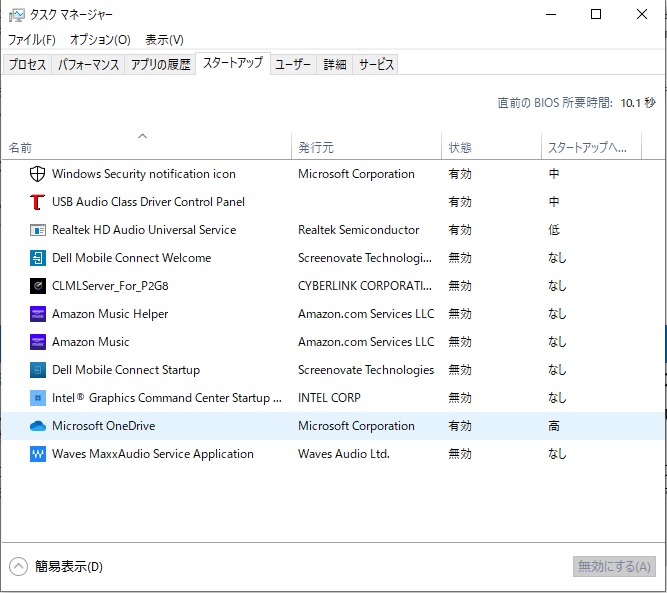The image size is (667, 593).
Task: Click Screenovate Technologi... in Welcome row
Action: pyautogui.click(x=365, y=258)
